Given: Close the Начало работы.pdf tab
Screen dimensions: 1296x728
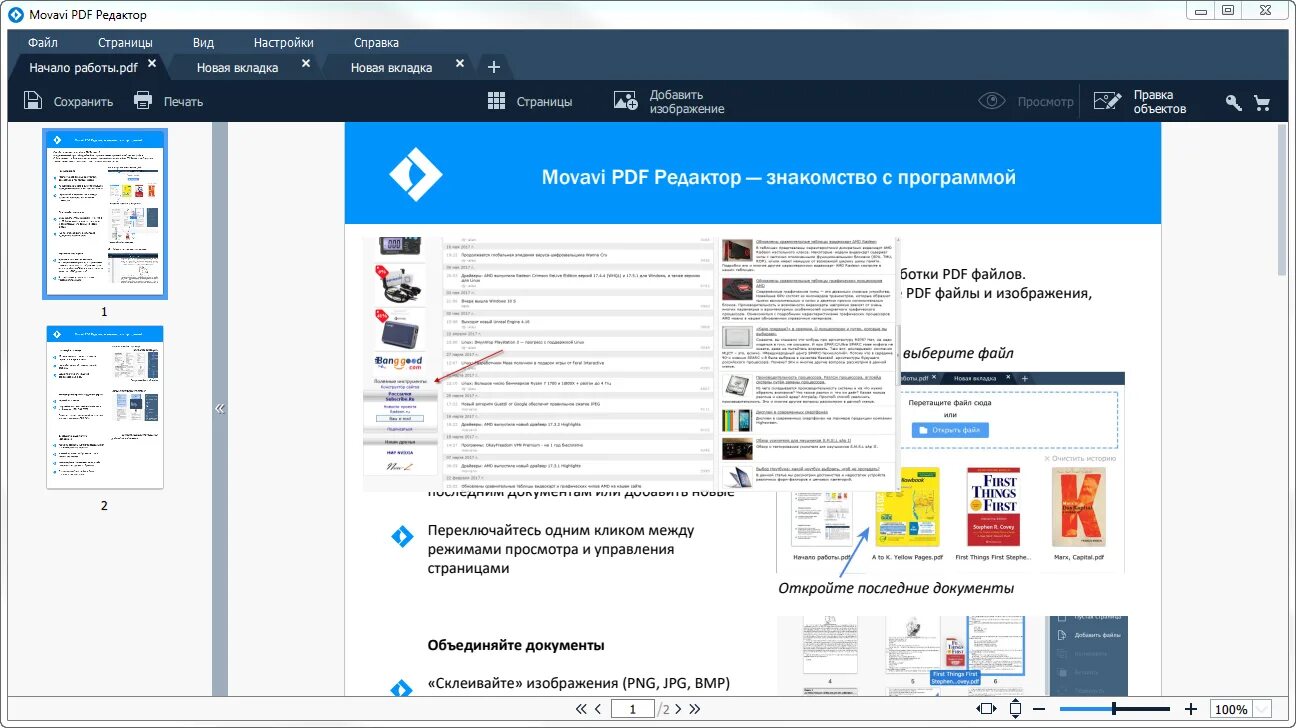Looking at the screenshot, I should pos(152,63).
